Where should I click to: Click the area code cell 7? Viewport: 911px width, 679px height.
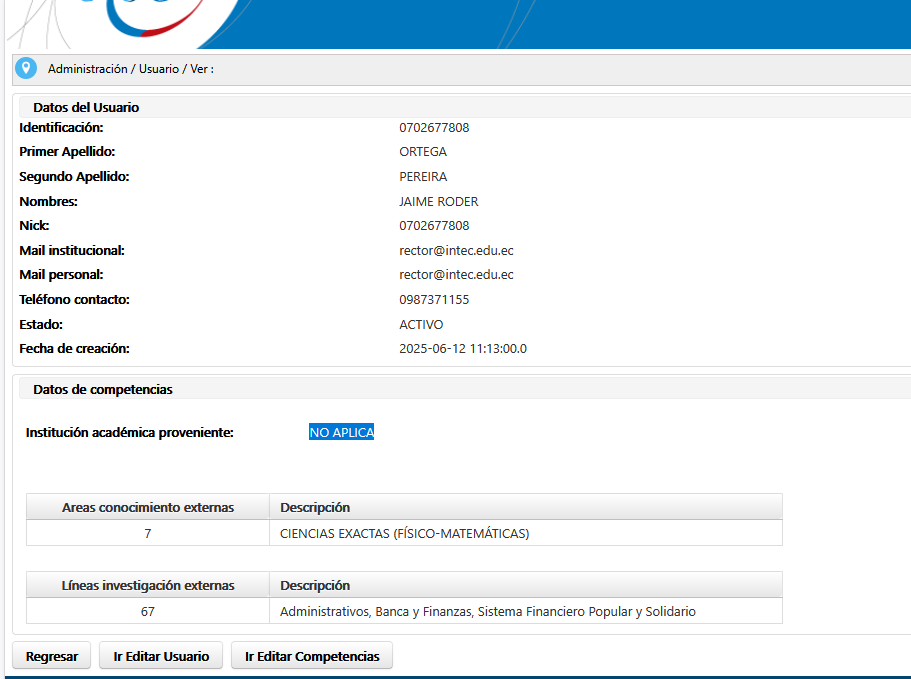coord(148,533)
